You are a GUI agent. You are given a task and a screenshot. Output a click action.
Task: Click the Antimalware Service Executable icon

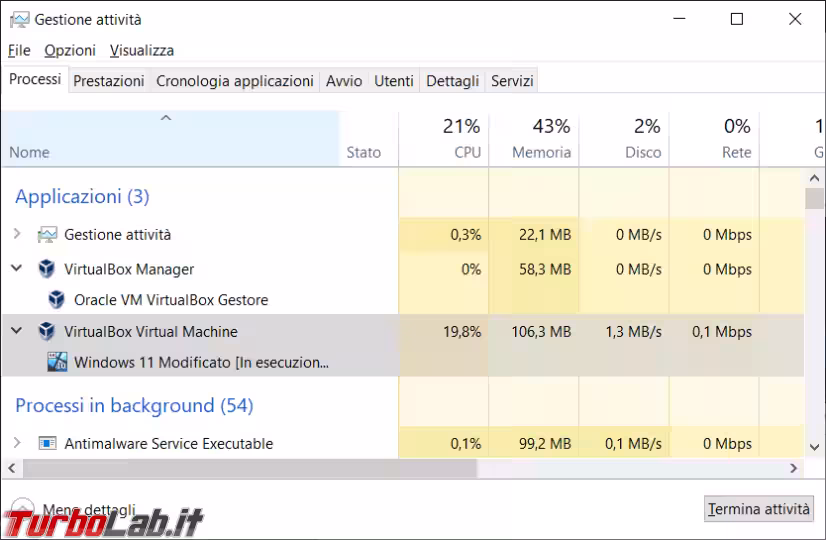[47, 443]
